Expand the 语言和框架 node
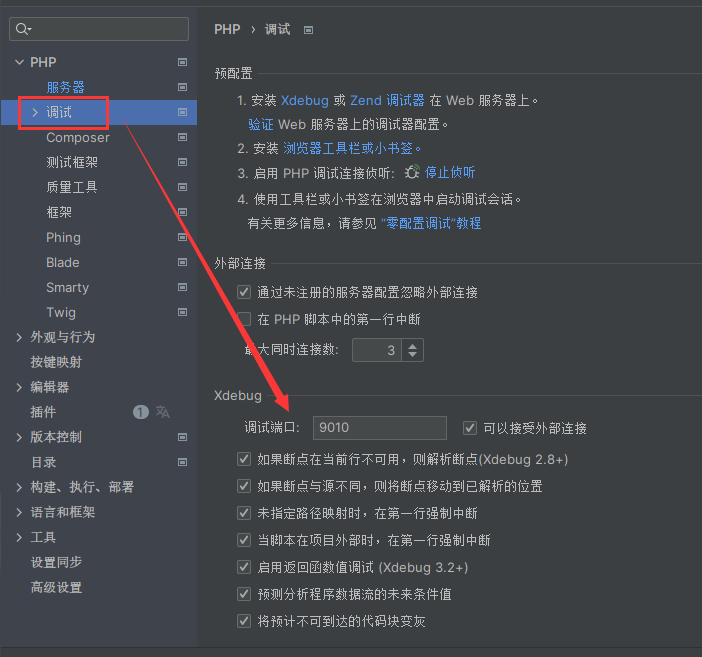Image resolution: width=702 pixels, height=657 pixels. click(x=19, y=512)
